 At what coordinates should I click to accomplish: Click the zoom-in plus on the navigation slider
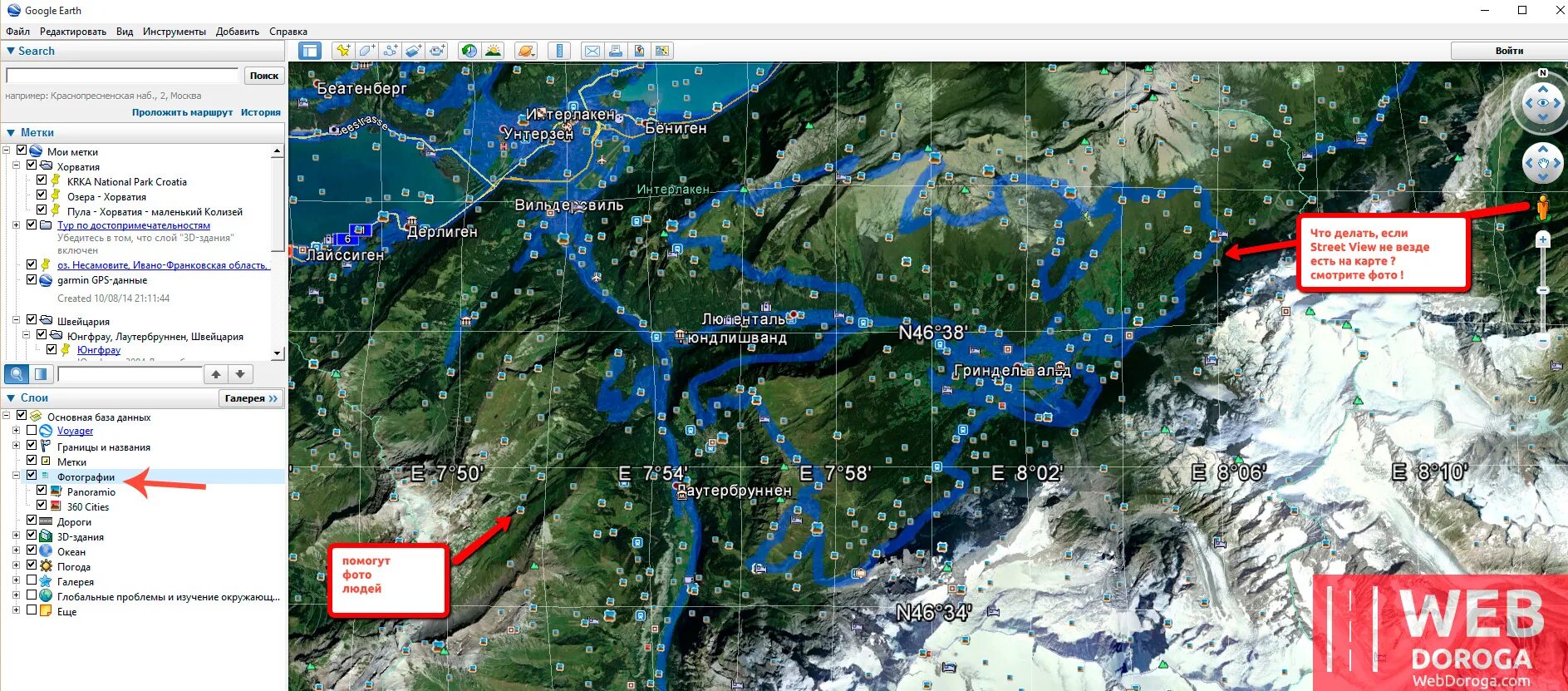(x=1543, y=239)
